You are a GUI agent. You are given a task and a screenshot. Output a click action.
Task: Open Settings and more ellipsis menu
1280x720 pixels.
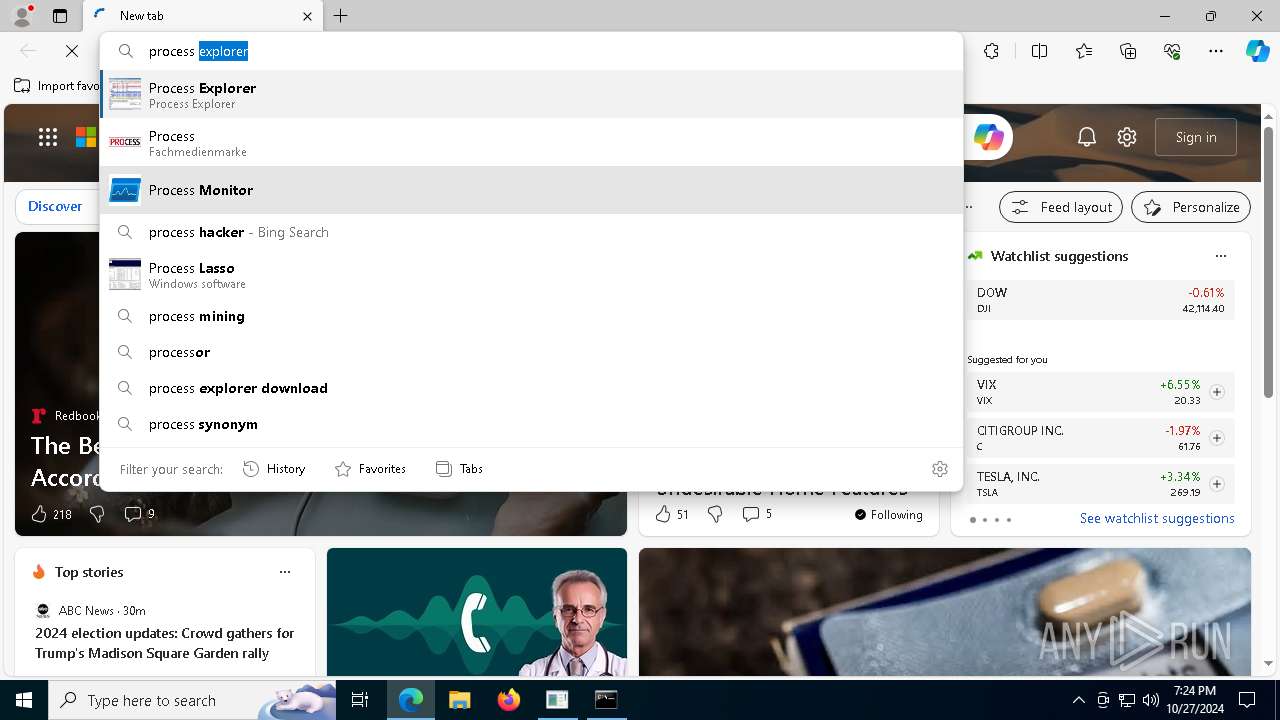[1216, 51]
